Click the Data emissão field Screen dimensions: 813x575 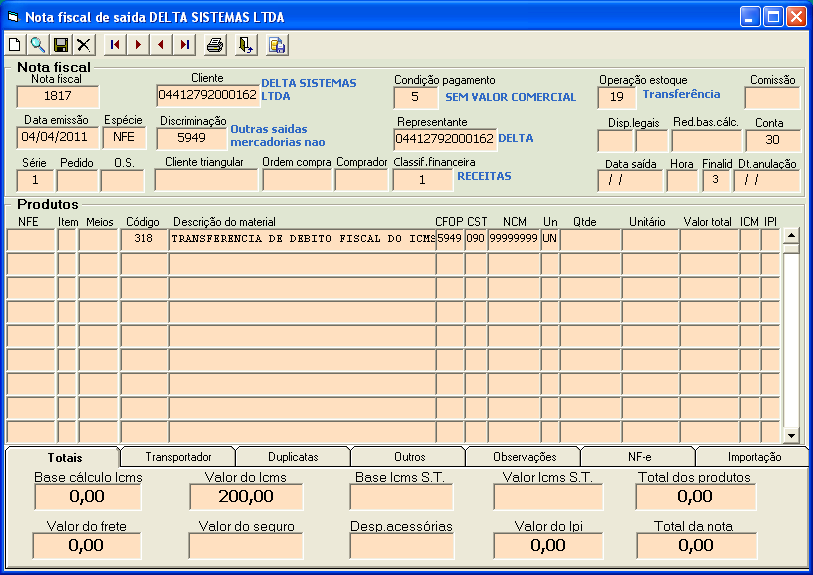click(58, 137)
